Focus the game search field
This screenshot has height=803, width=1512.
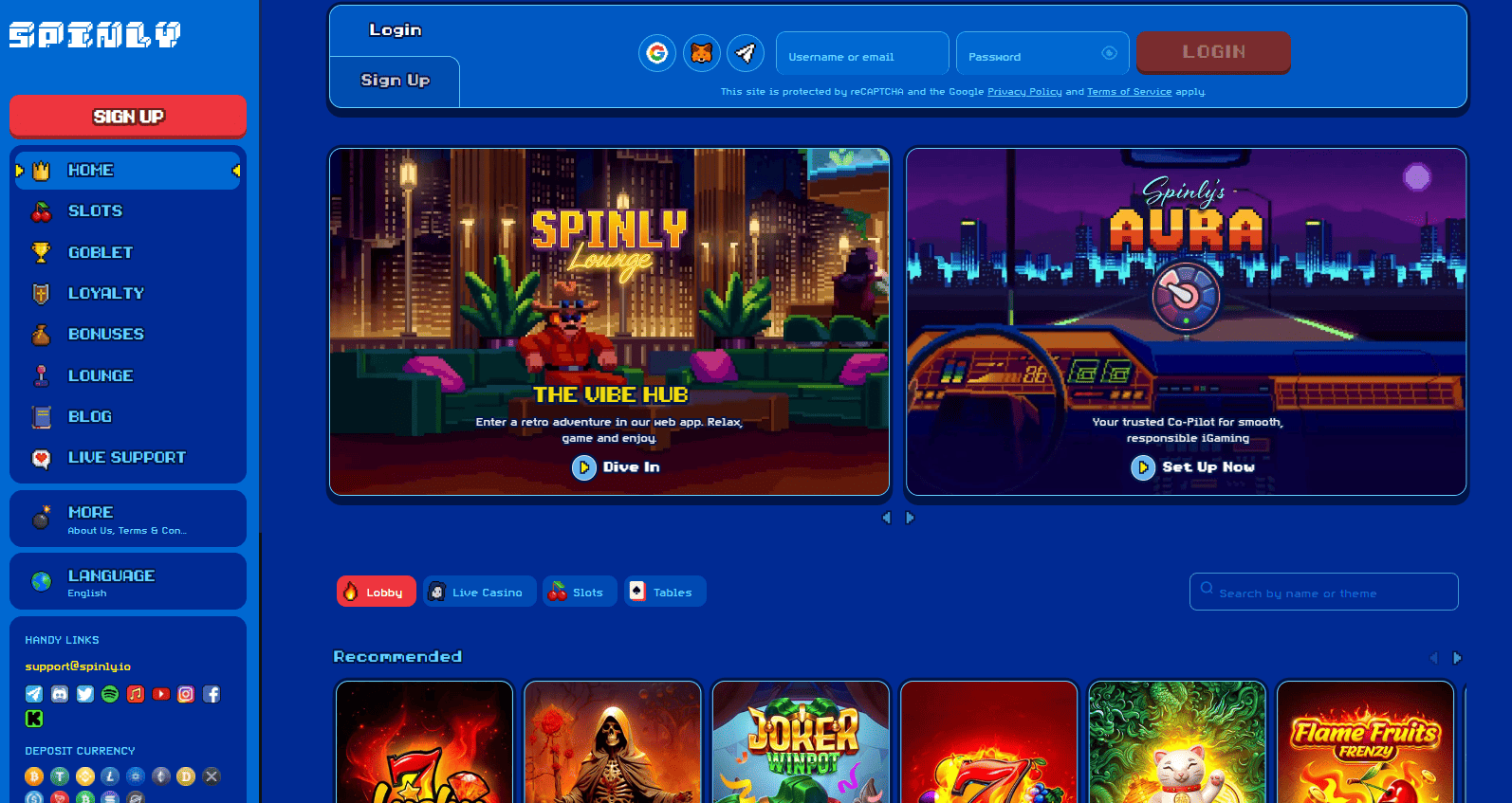tap(1324, 592)
